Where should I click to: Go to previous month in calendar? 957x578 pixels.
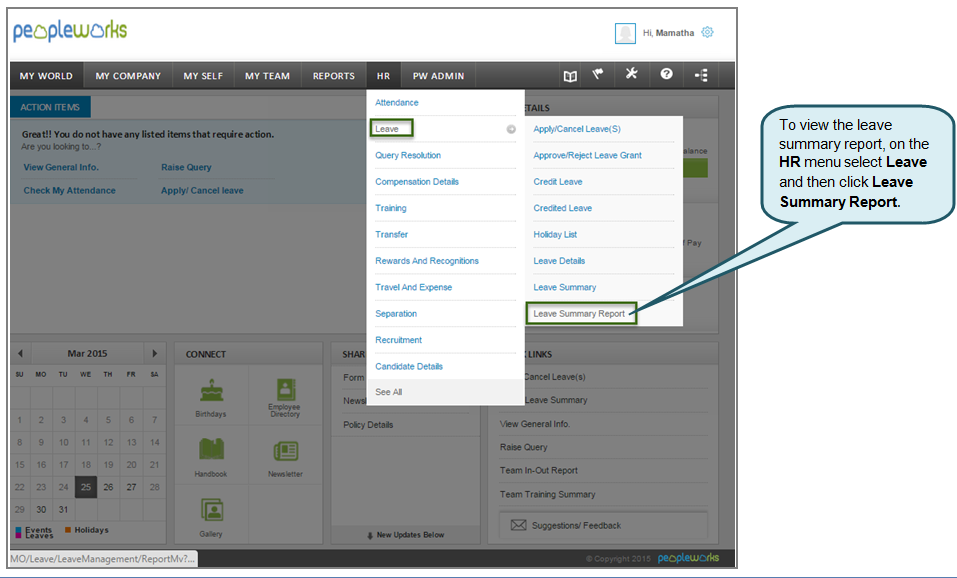[x=20, y=353]
